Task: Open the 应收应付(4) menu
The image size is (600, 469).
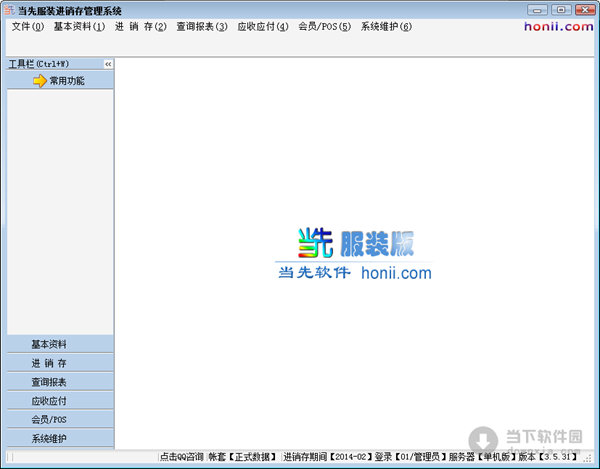Action: pyautogui.click(x=263, y=26)
